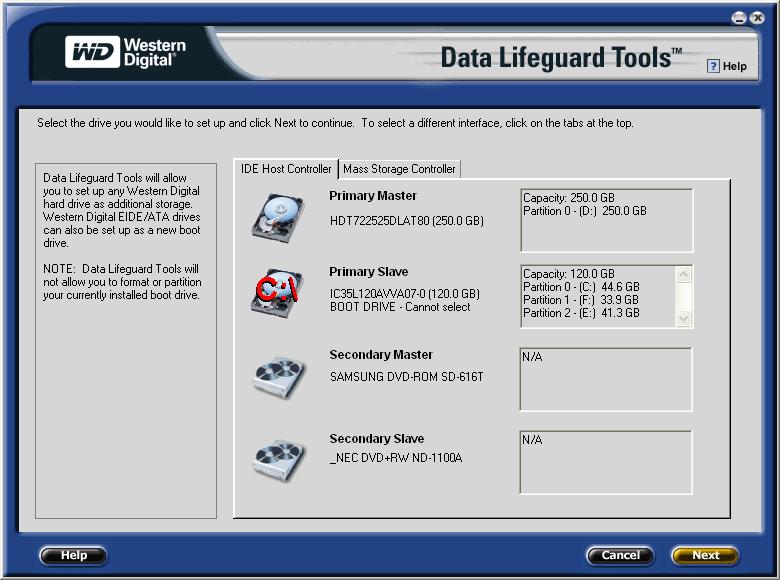Select the Secondary Slave DVD+RW drive icon
The image size is (780, 580).
tap(278, 460)
